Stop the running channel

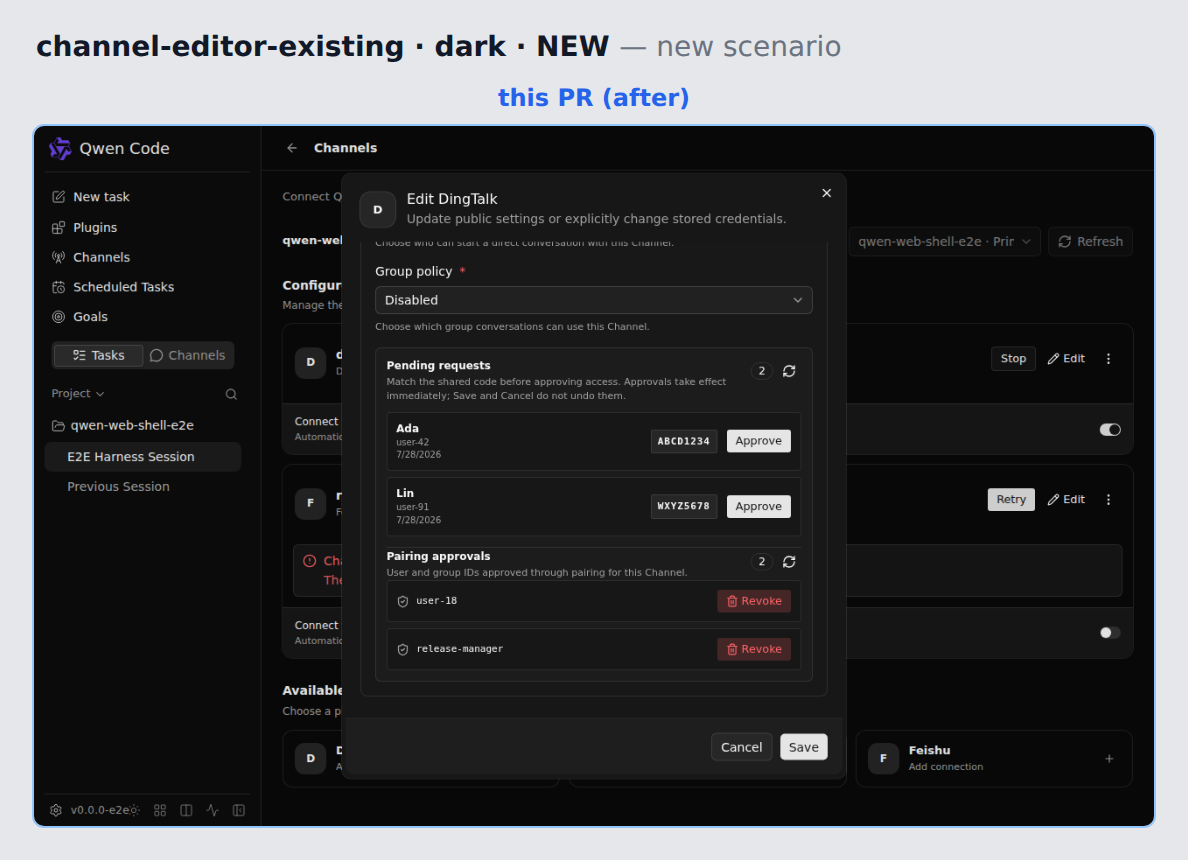click(1013, 358)
